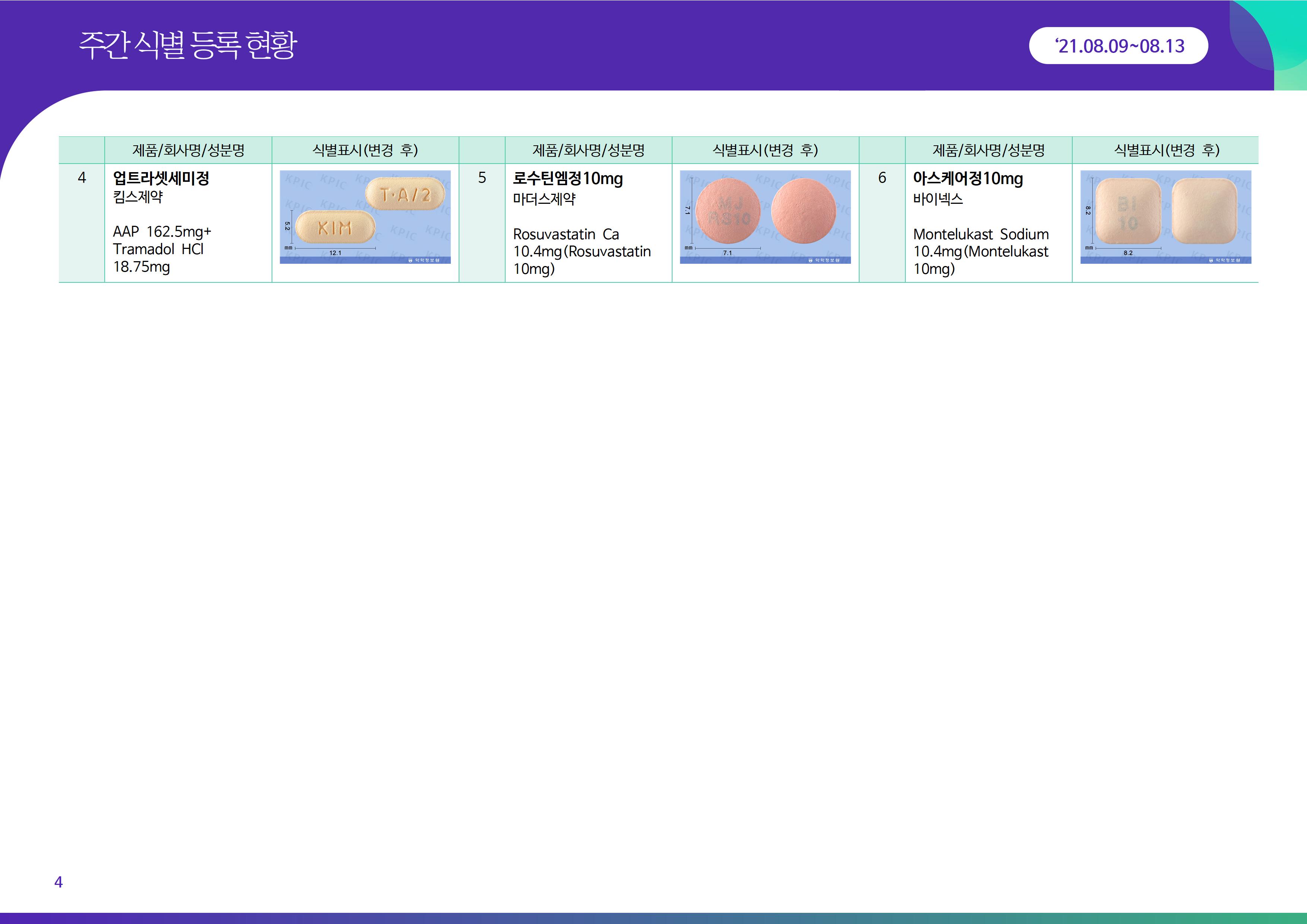Image resolution: width=1307 pixels, height=924 pixels.
Task: Click the Rosuvastatin Ca ingredient text
Action: tap(566, 234)
